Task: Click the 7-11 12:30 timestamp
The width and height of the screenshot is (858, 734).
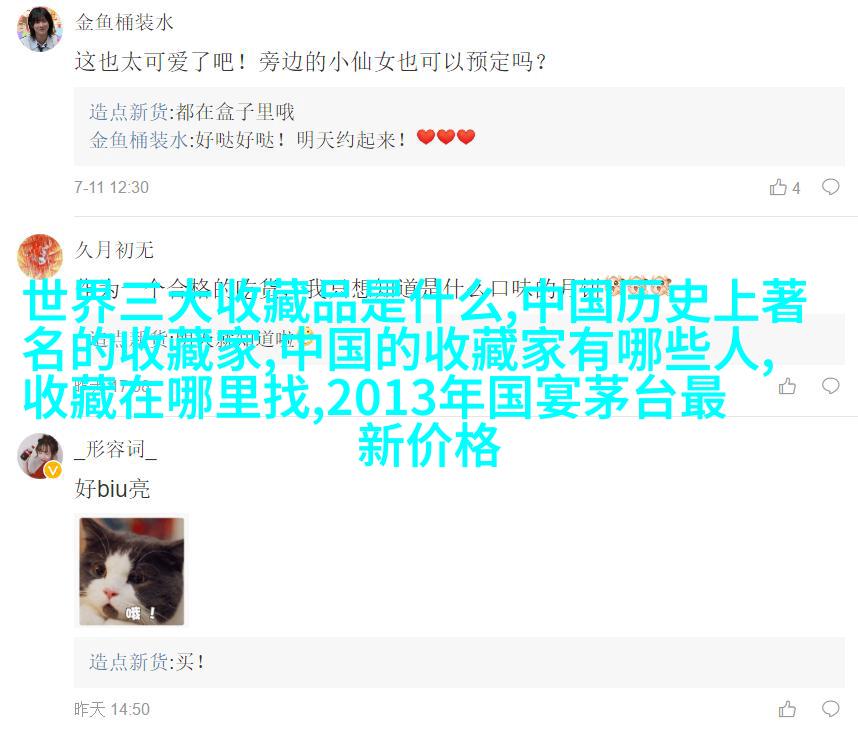Action: click(x=112, y=187)
